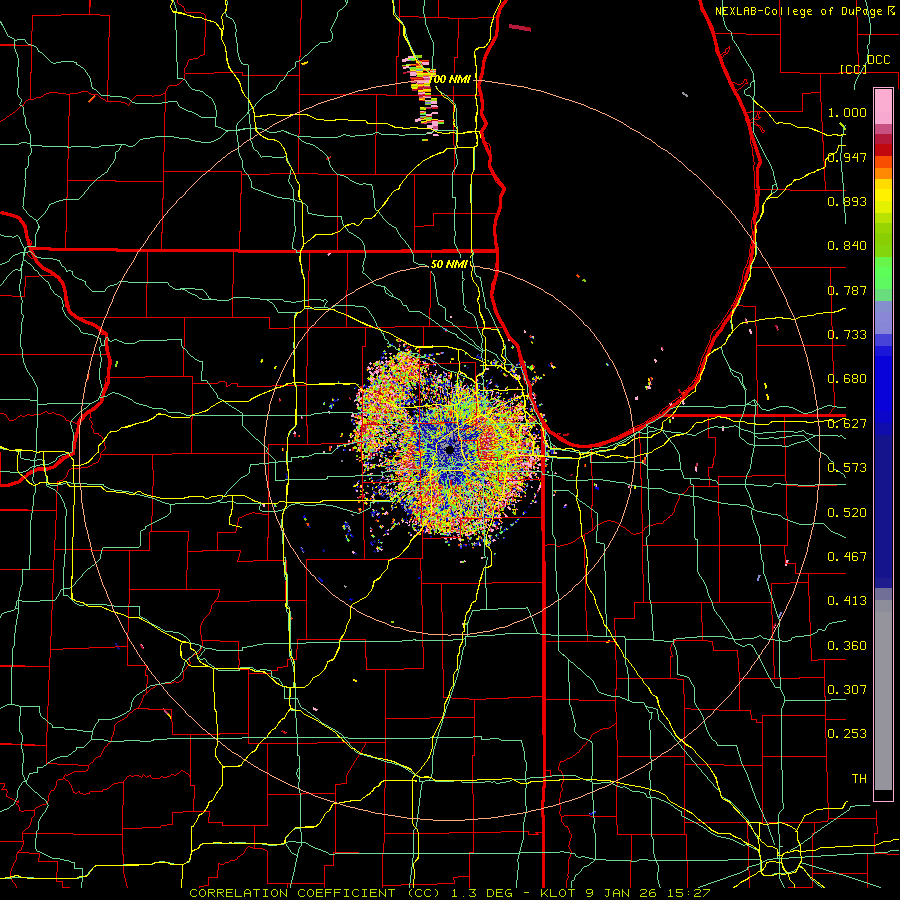Select the 0.520 scale value

pyautogui.click(x=847, y=513)
